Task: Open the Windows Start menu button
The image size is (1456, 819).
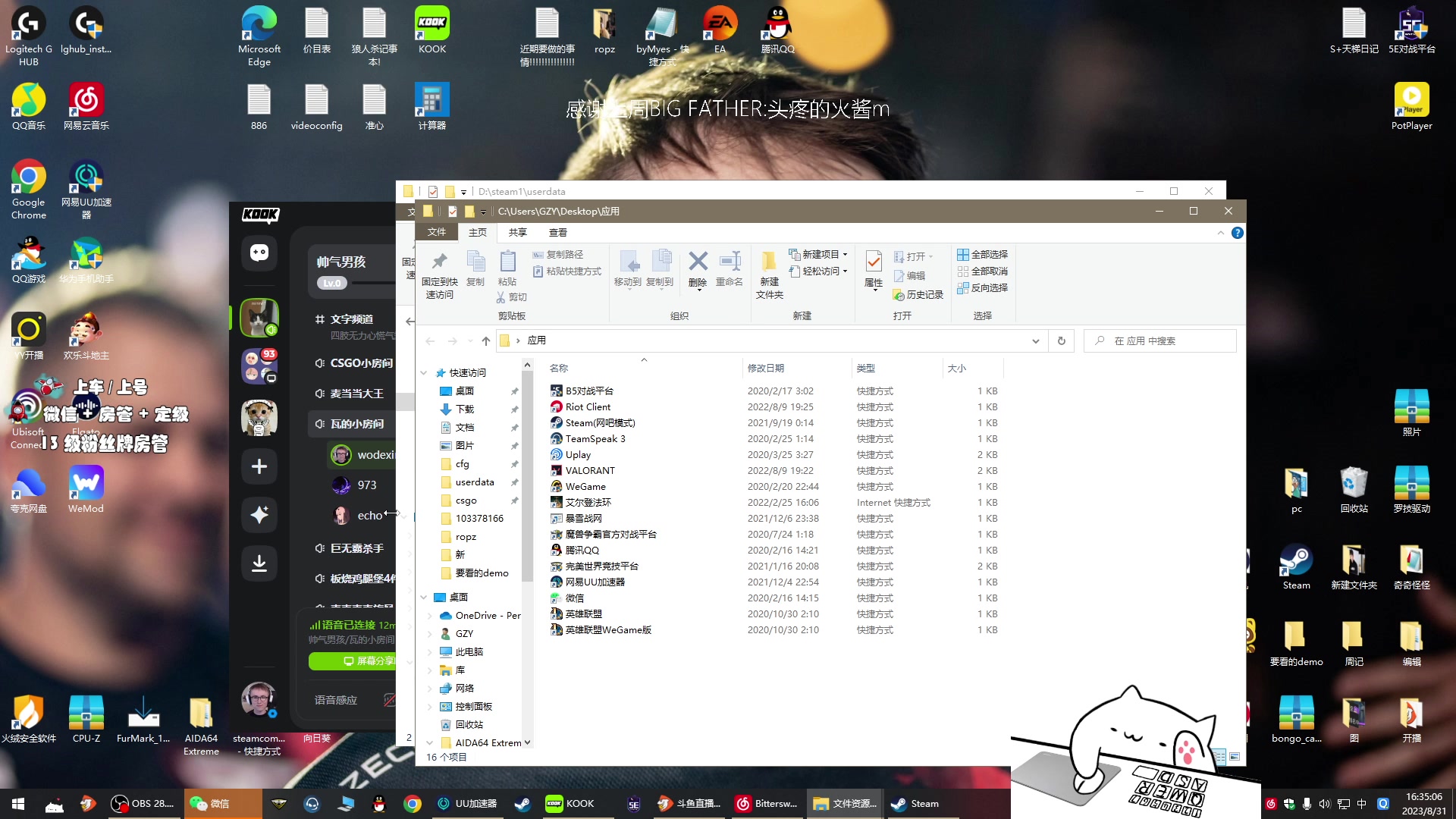Action: (18, 804)
